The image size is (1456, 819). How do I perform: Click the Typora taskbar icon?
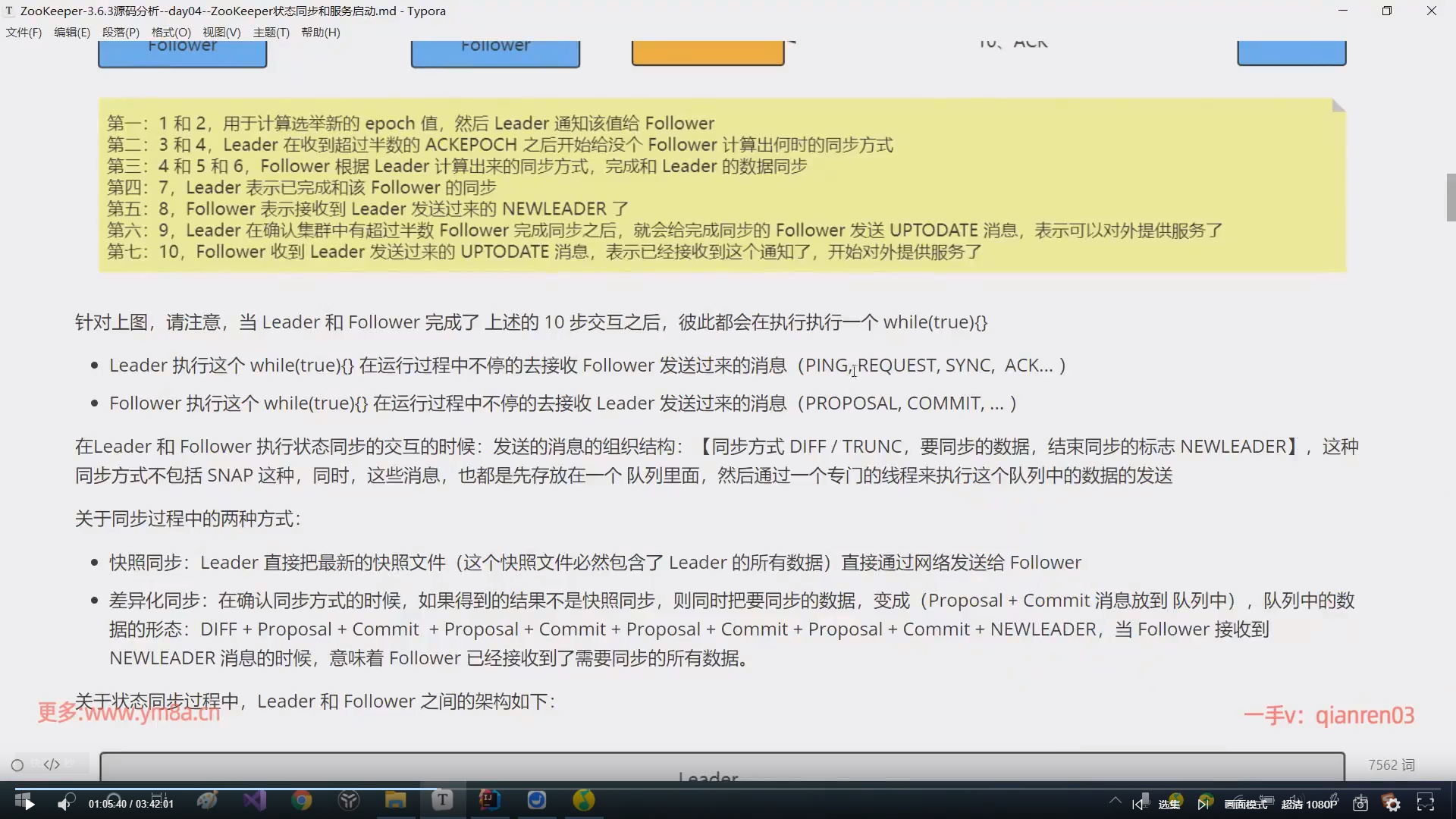[x=442, y=800]
